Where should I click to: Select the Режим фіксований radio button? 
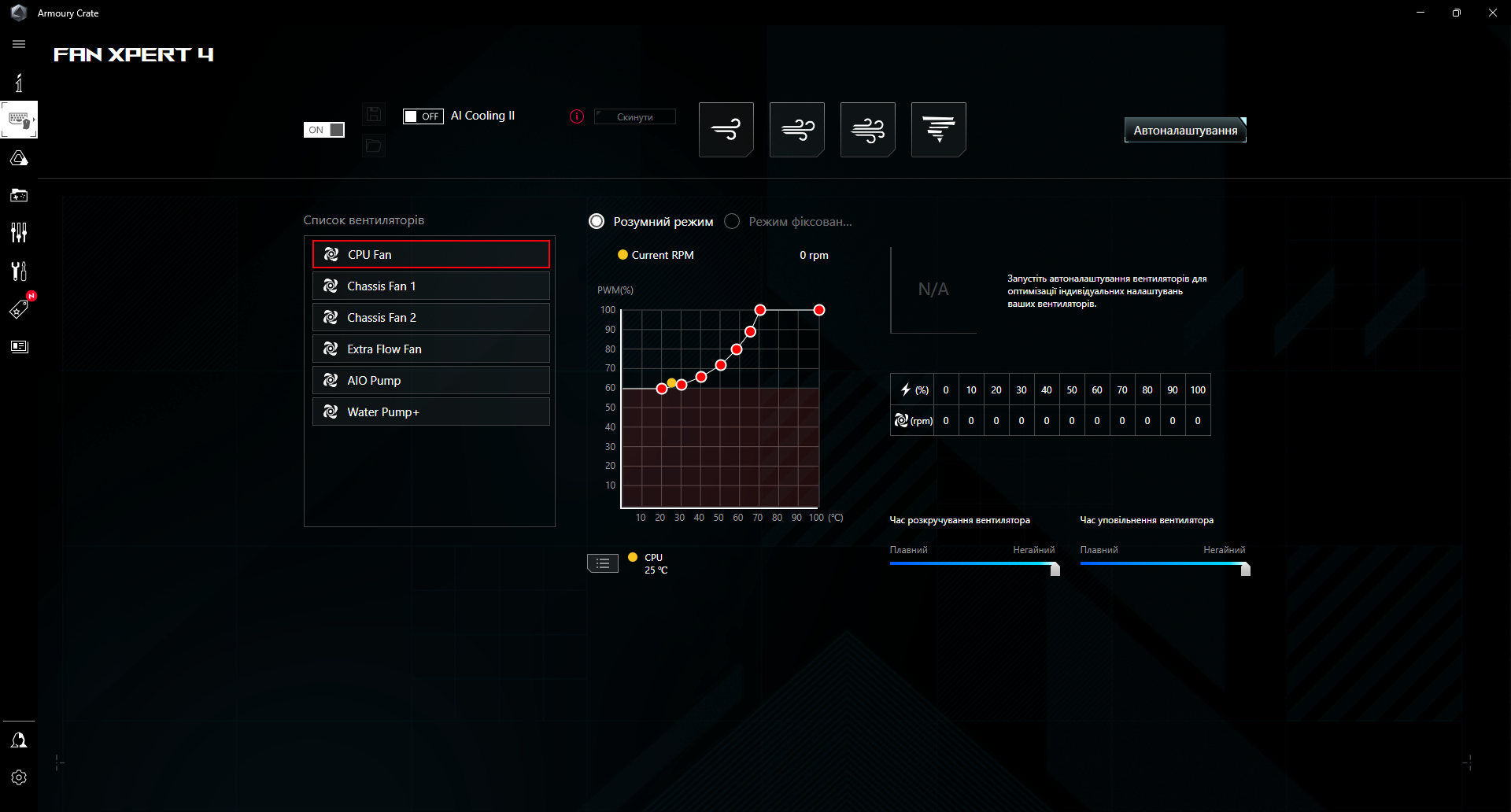pyautogui.click(x=731, y=221)
